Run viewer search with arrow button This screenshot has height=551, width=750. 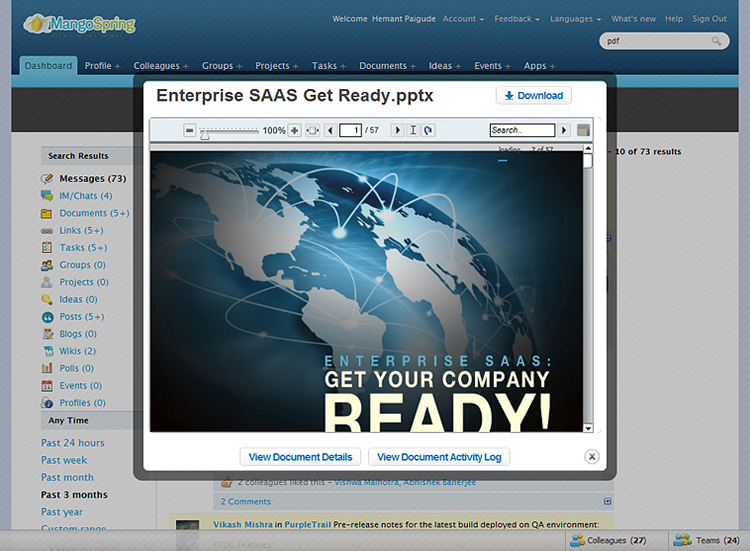point(564,130)
